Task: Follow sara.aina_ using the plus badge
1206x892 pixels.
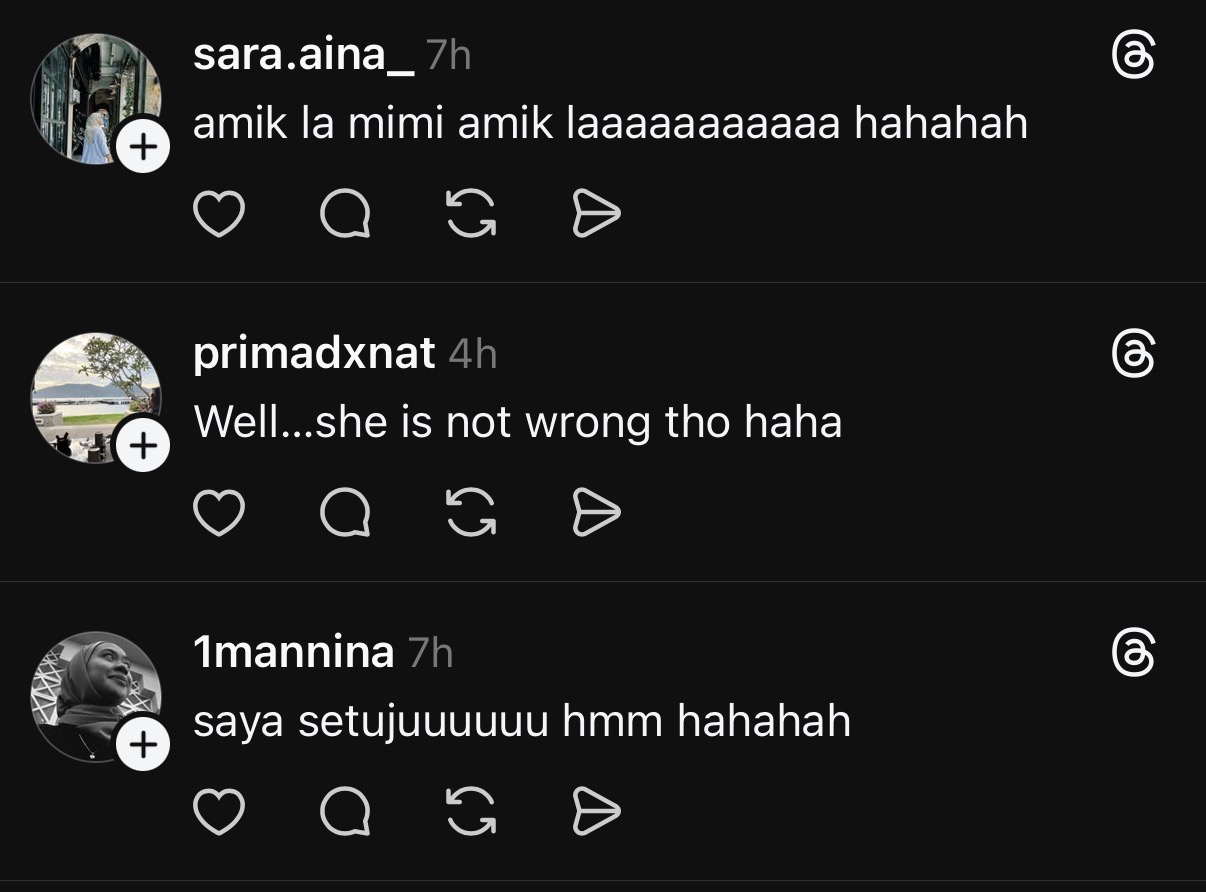Action: click(x=143, y=148)
